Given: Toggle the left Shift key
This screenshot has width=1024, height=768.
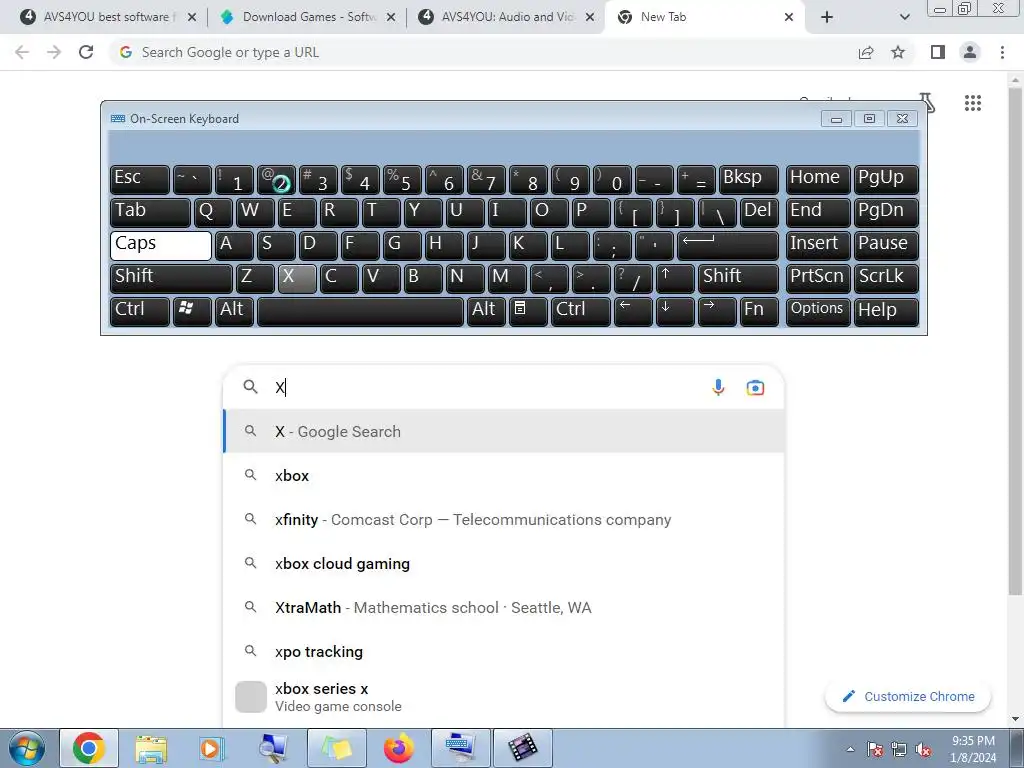Looking at the screenshot, I should click(171, 278).
